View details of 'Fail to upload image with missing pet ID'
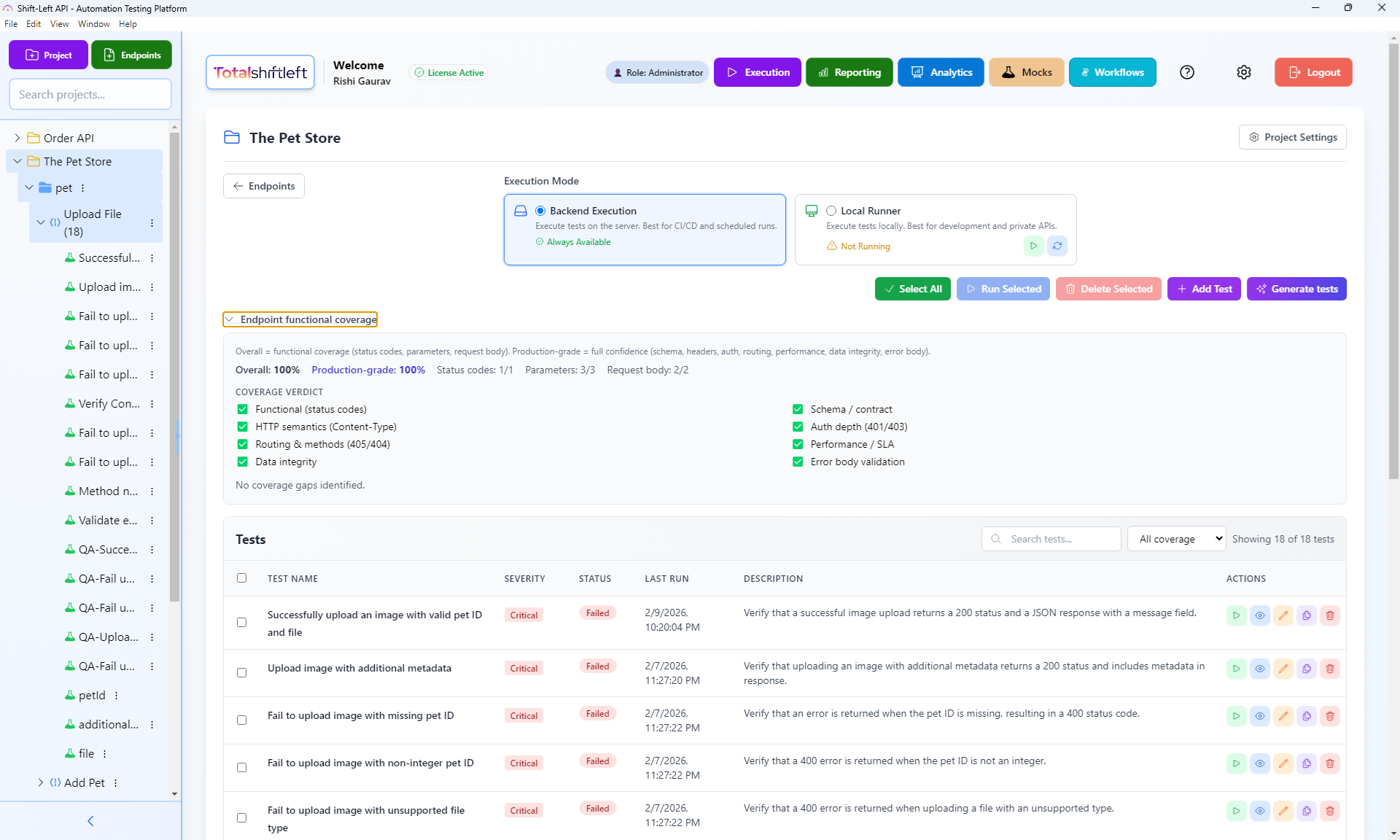The height and width of the screenshot is (840, 1400). 1260,715
